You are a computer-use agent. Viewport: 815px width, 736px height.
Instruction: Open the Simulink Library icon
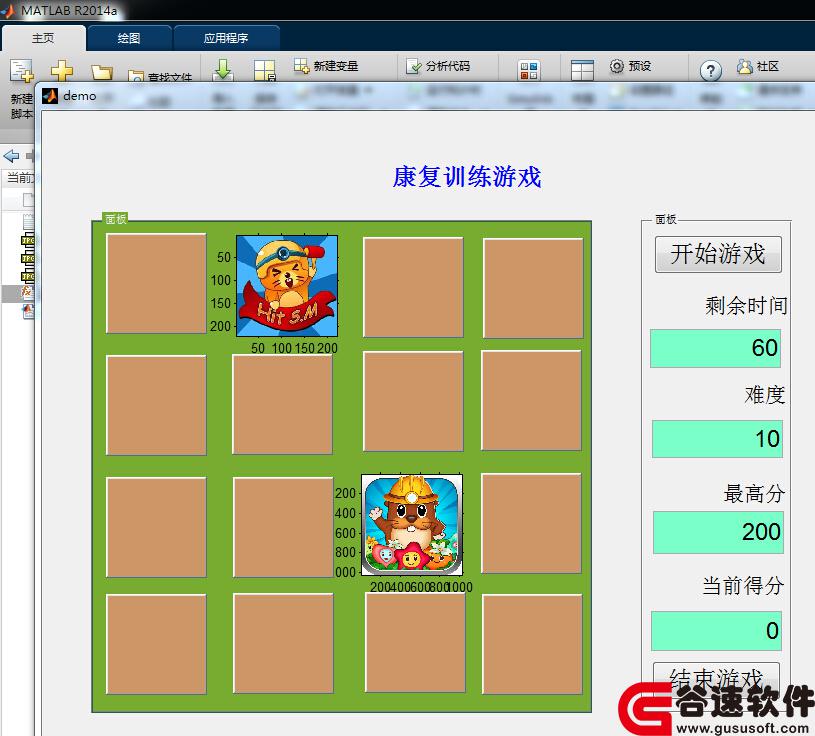coord(529,70)
